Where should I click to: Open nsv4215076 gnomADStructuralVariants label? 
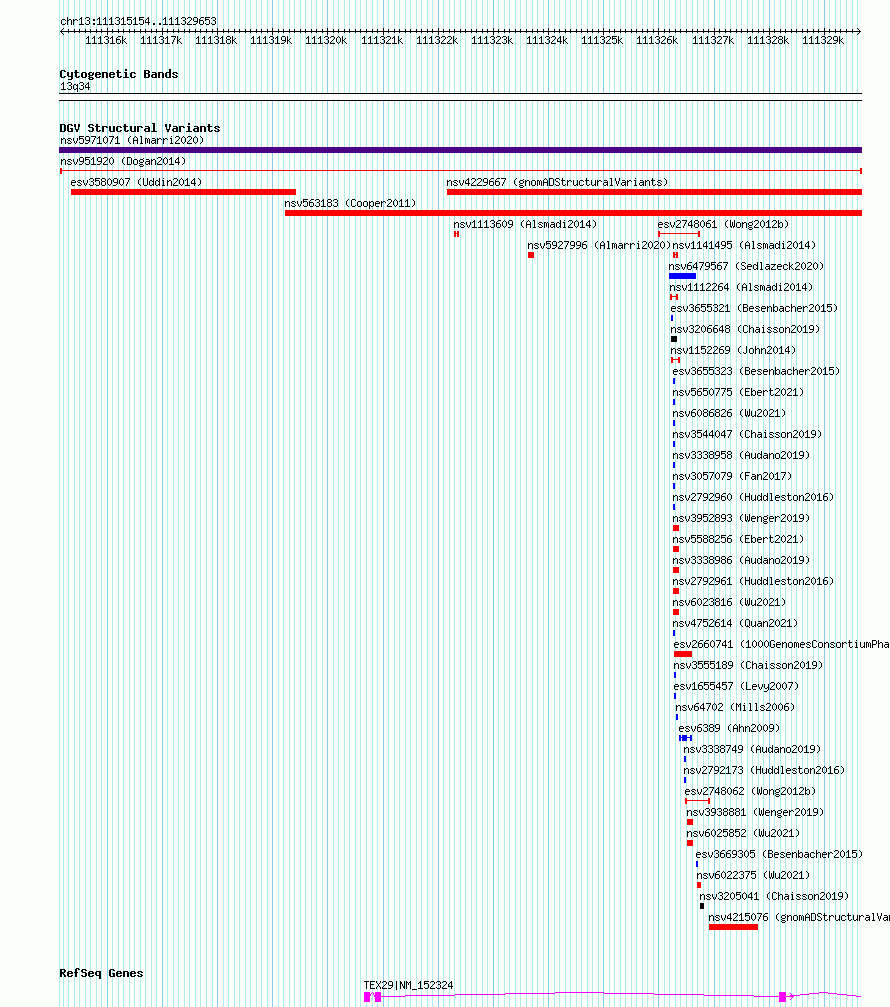click(x=799, y=917)
